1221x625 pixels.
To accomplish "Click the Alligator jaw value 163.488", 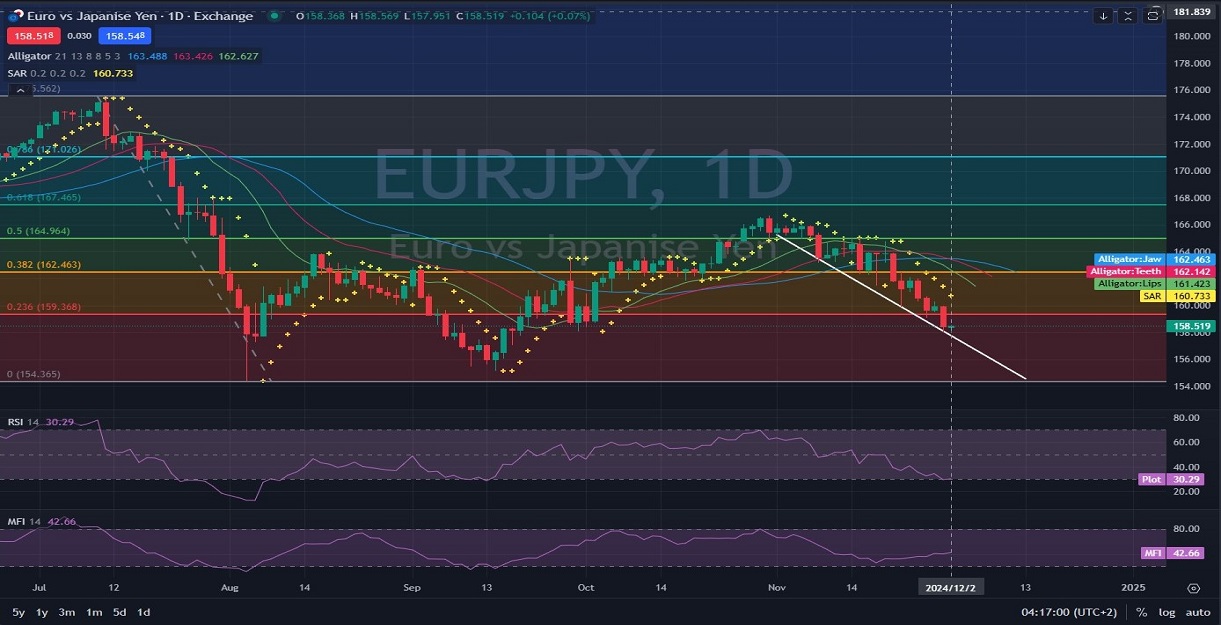I will coord(147,56).
